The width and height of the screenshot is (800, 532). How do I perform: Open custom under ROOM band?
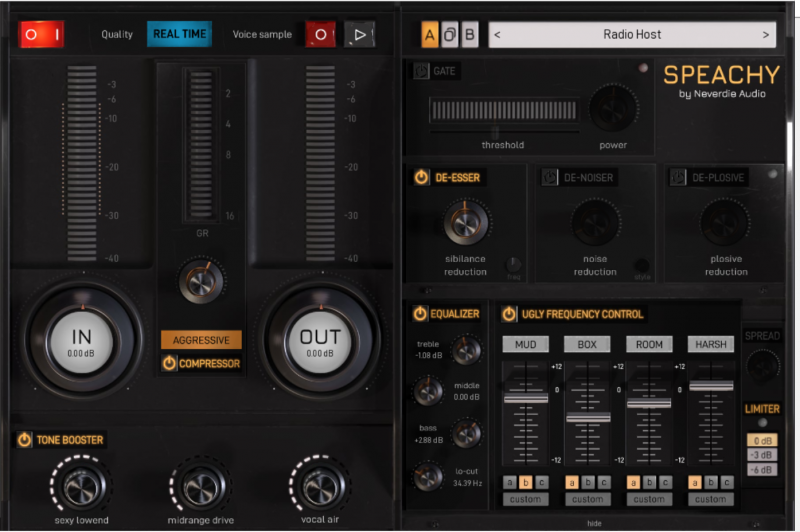pyautogui.click(x=649, y=499)
